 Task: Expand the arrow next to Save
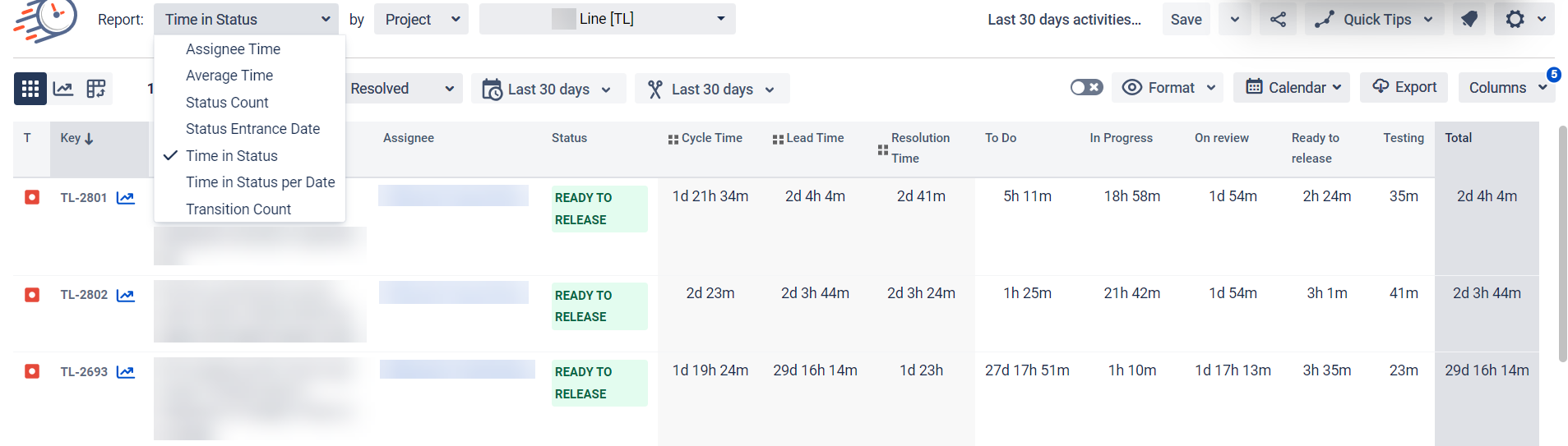pos(1235,19)
